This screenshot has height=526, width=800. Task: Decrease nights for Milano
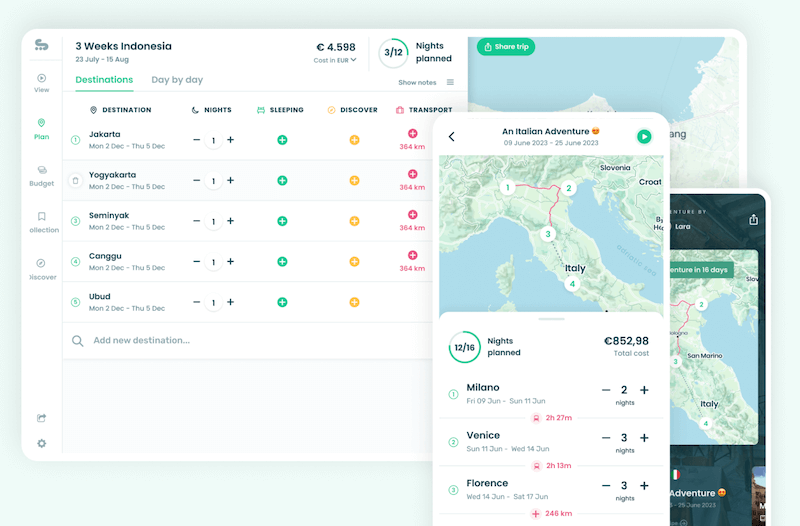click(606, 390)
